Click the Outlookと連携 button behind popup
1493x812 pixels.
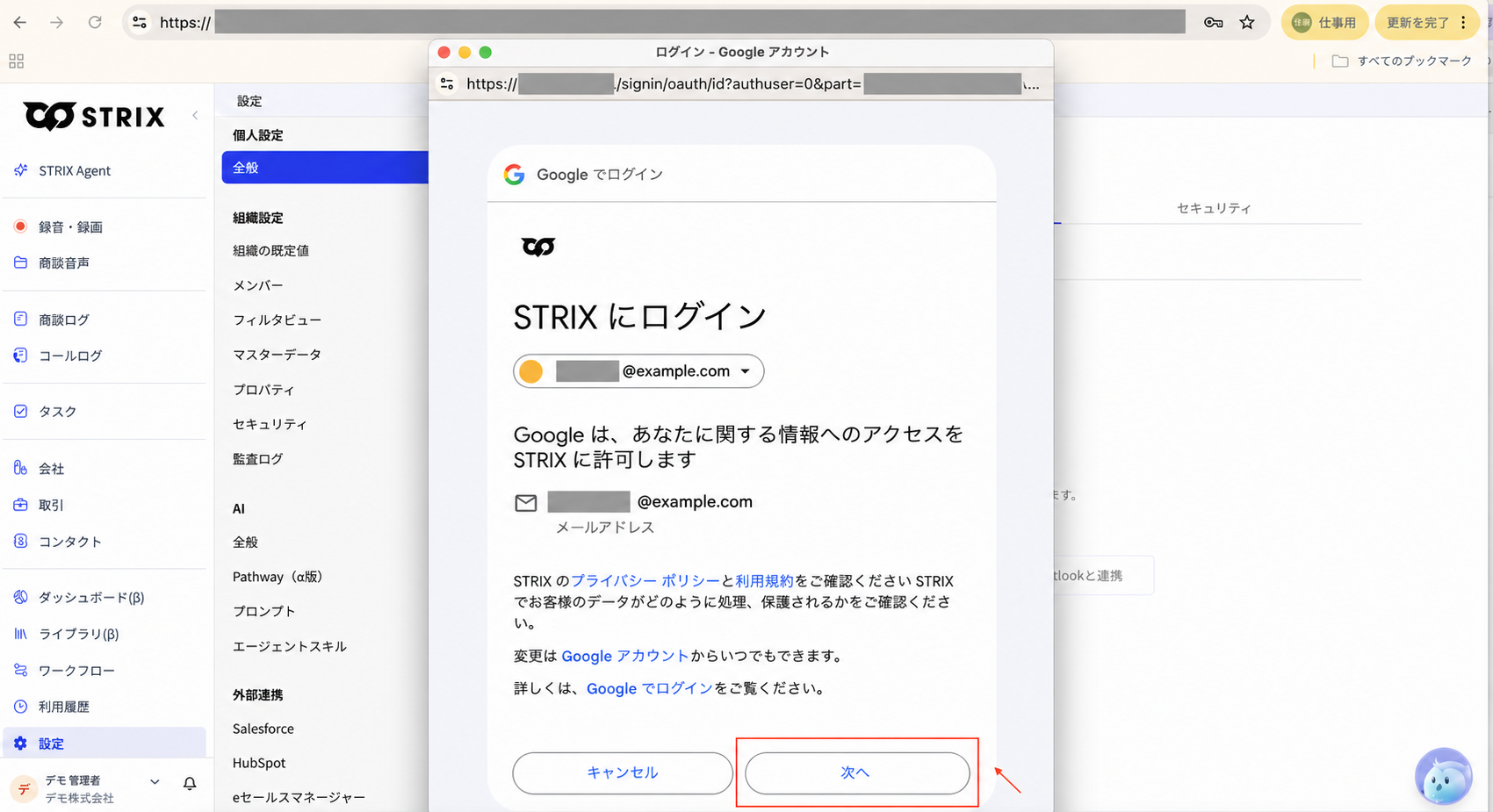[1103, 576]
